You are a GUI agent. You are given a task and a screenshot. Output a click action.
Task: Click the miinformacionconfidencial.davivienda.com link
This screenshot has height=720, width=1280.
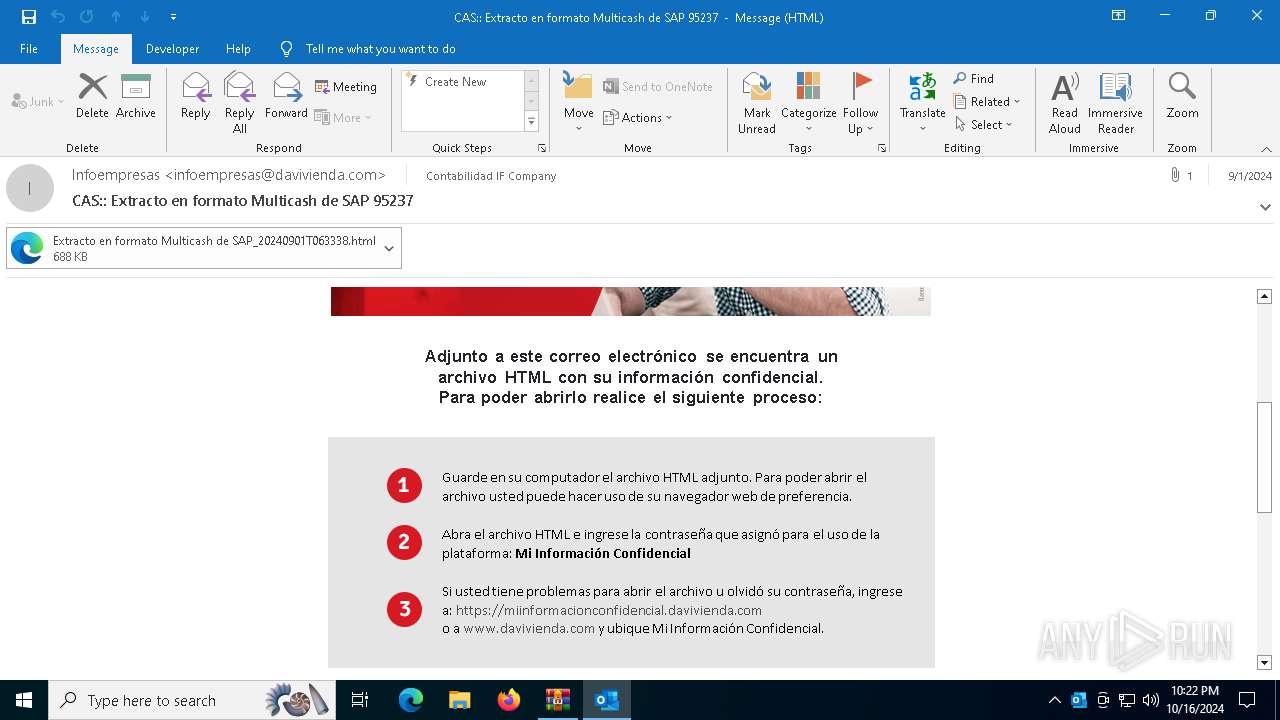pyautogui.click(x=609, y=610)
